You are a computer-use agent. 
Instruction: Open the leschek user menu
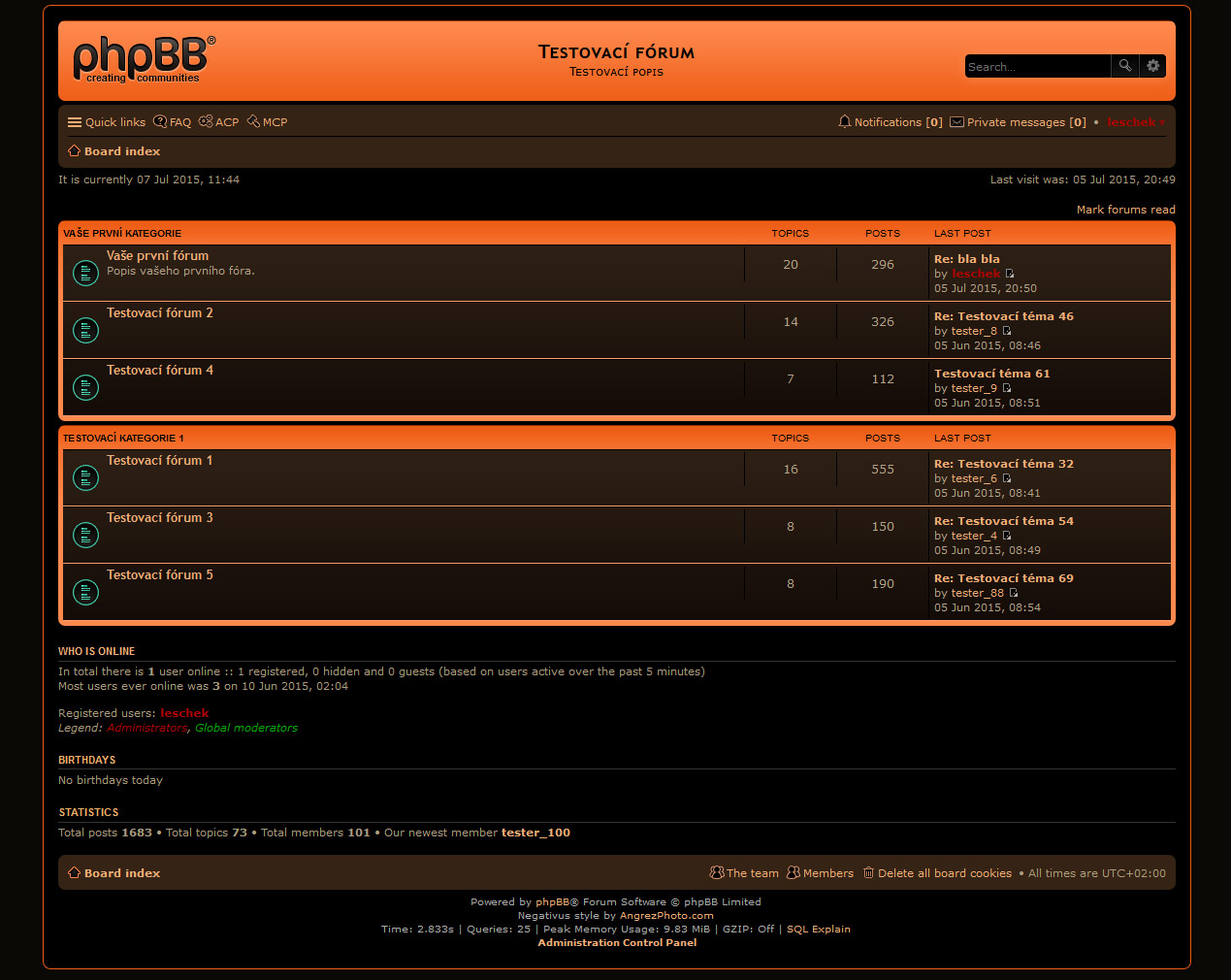[1136, 122]
